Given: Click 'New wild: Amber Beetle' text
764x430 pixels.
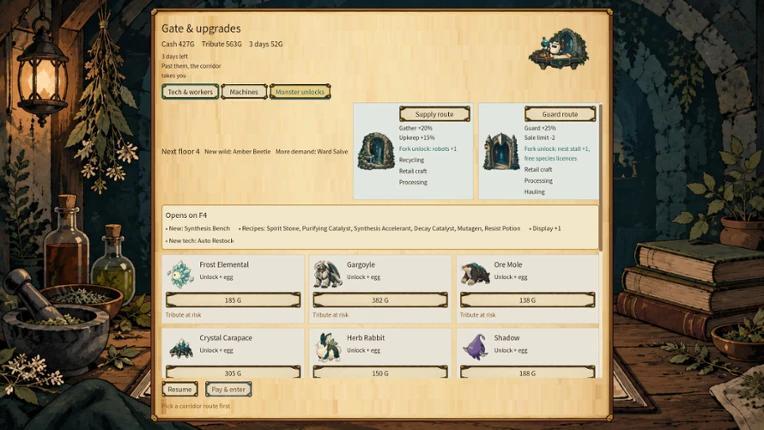Looking at the screenshot, I should 237,151.
